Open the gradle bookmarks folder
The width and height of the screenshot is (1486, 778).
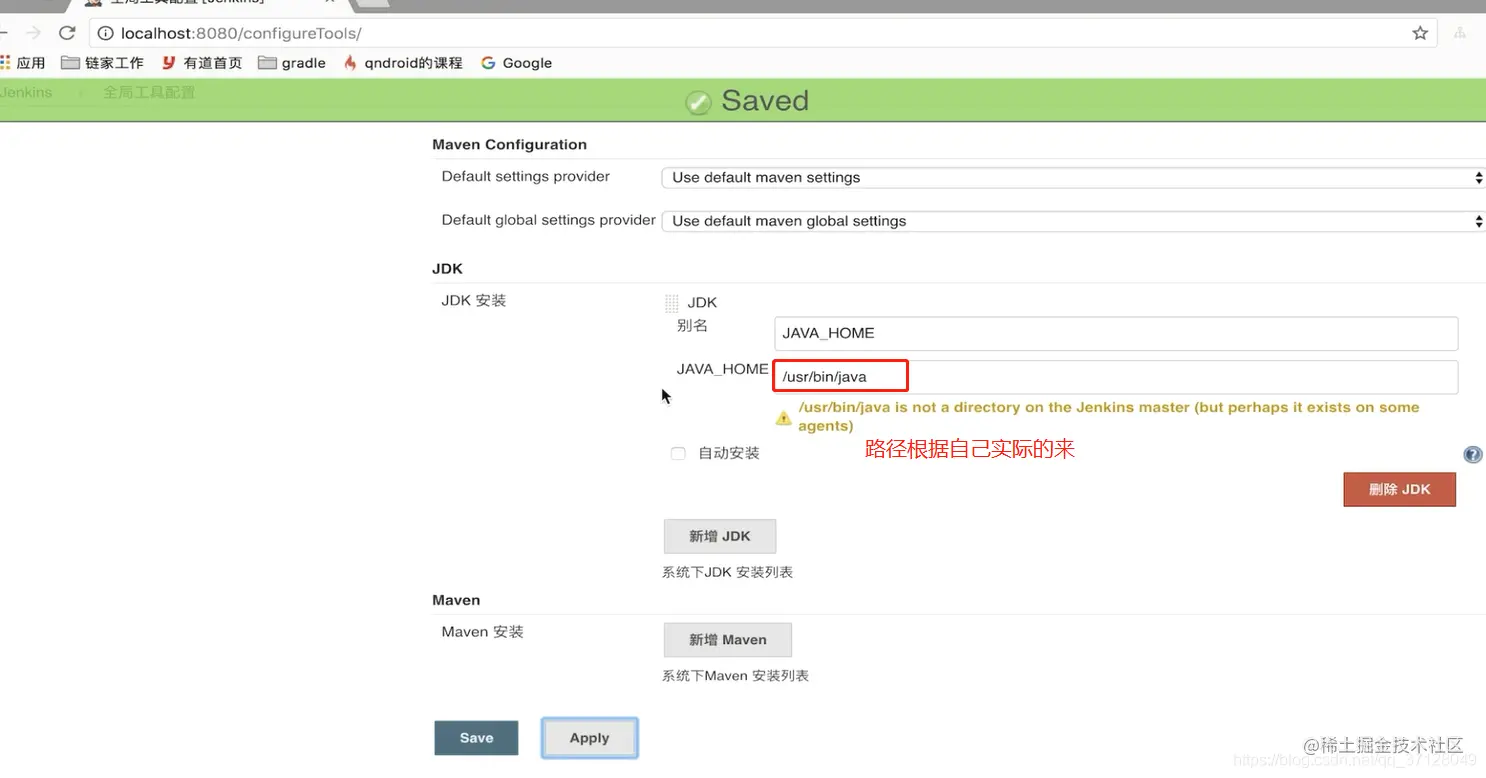(x=292, y=63)
